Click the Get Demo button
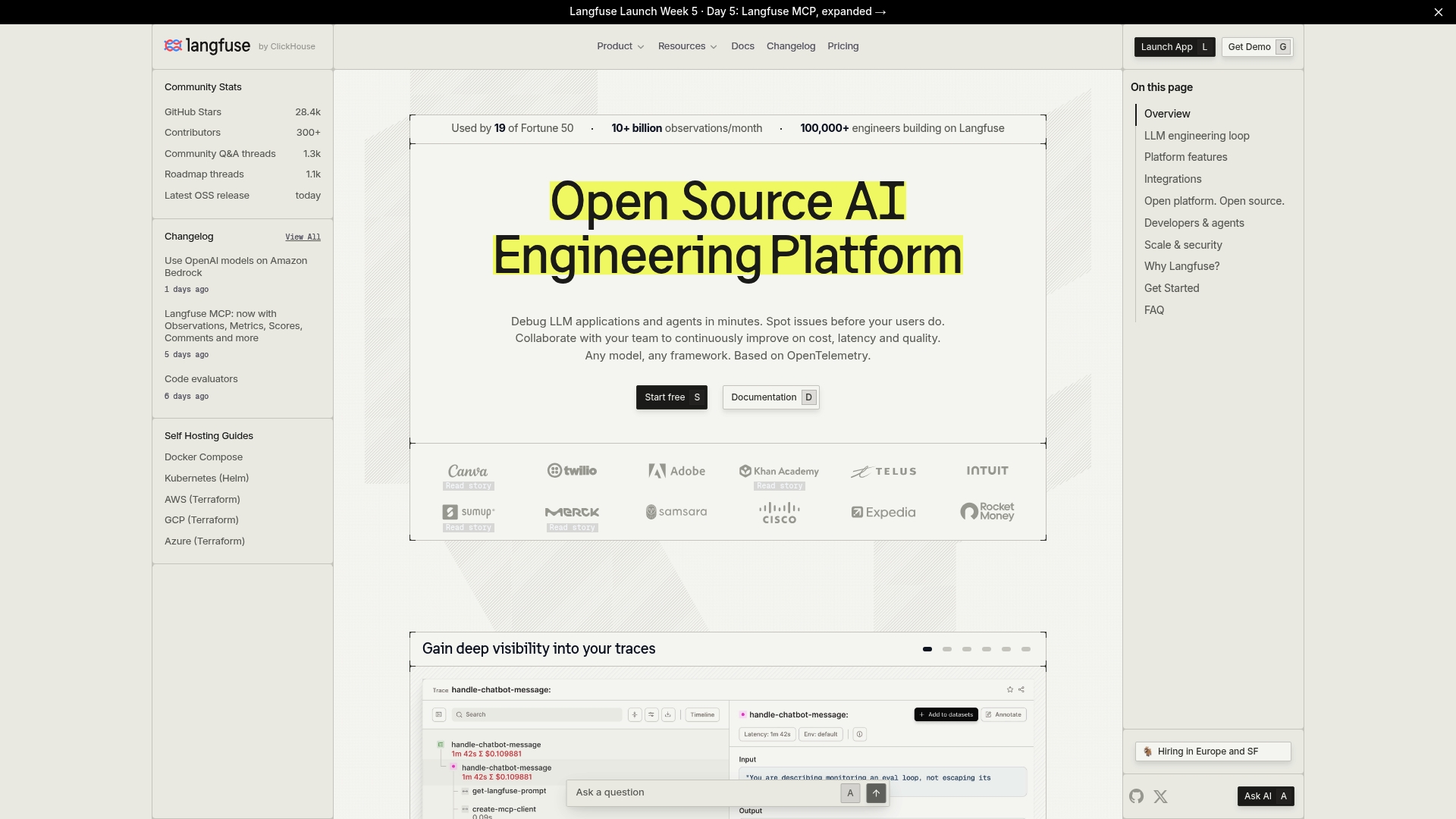 click(x=1257, y=47)
